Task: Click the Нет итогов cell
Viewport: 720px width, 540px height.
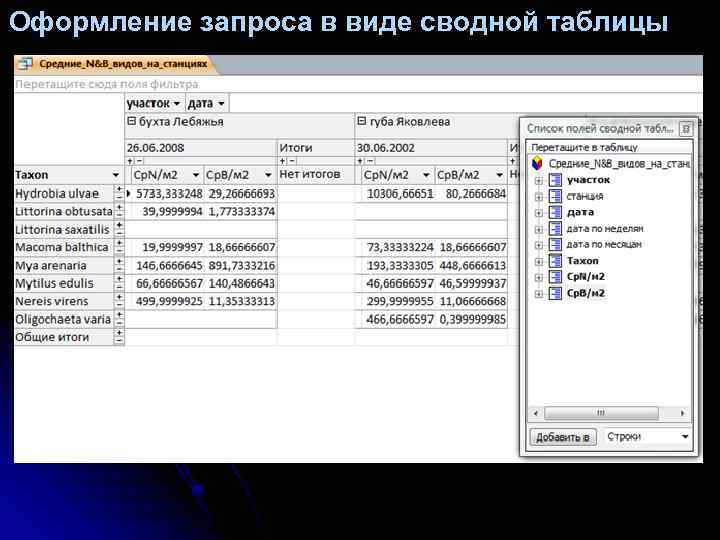Action: (316, 174)
